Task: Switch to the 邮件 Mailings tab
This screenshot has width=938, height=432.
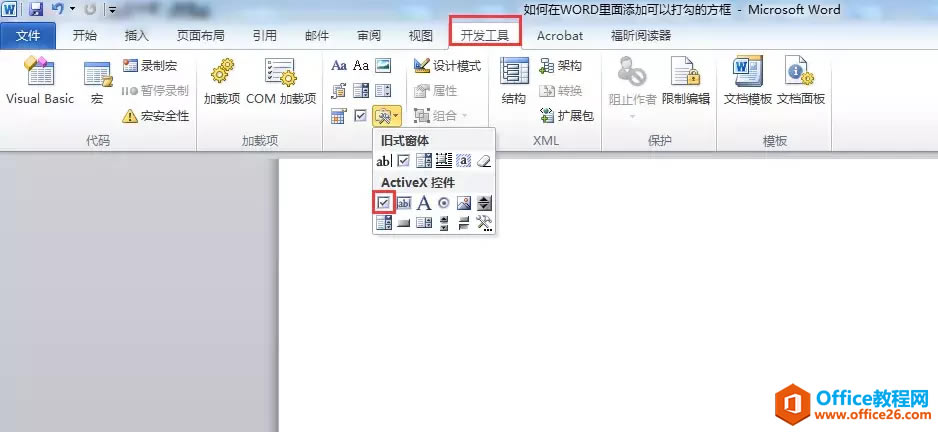Action: tap(317, 36)
